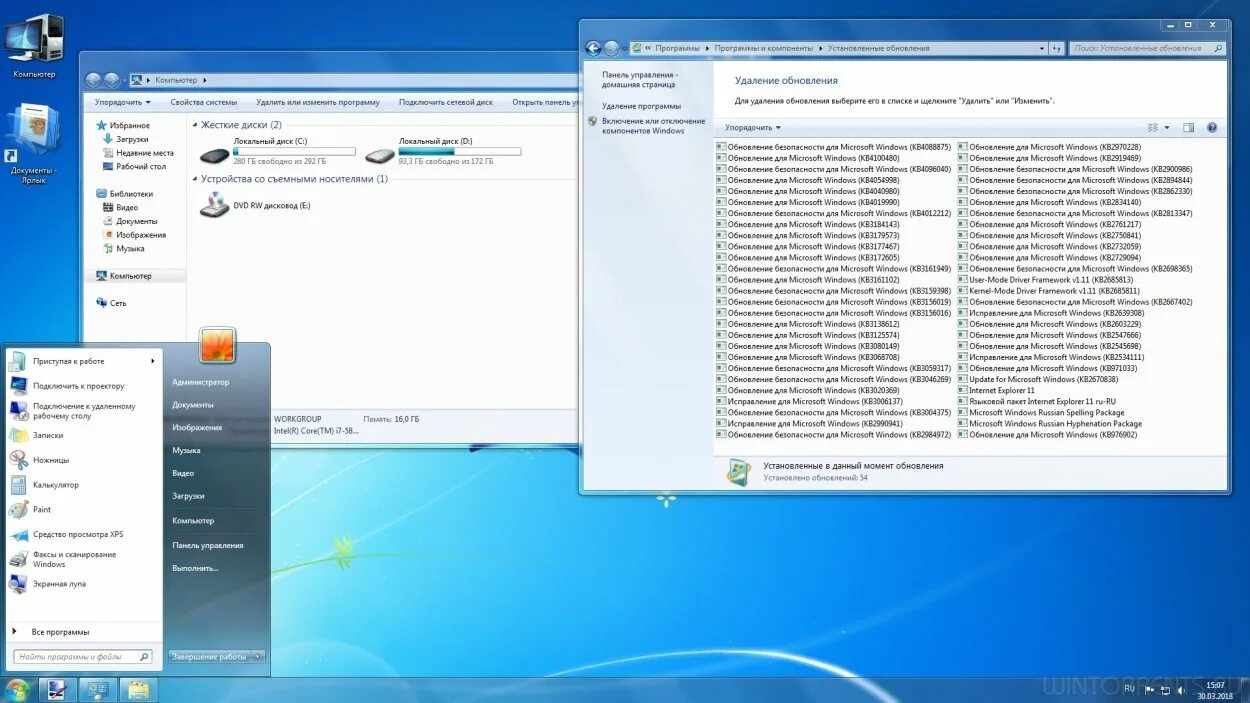Open the view options dropdown arrow in the updates window
Screen dimensions: 1250x703
1167,128
